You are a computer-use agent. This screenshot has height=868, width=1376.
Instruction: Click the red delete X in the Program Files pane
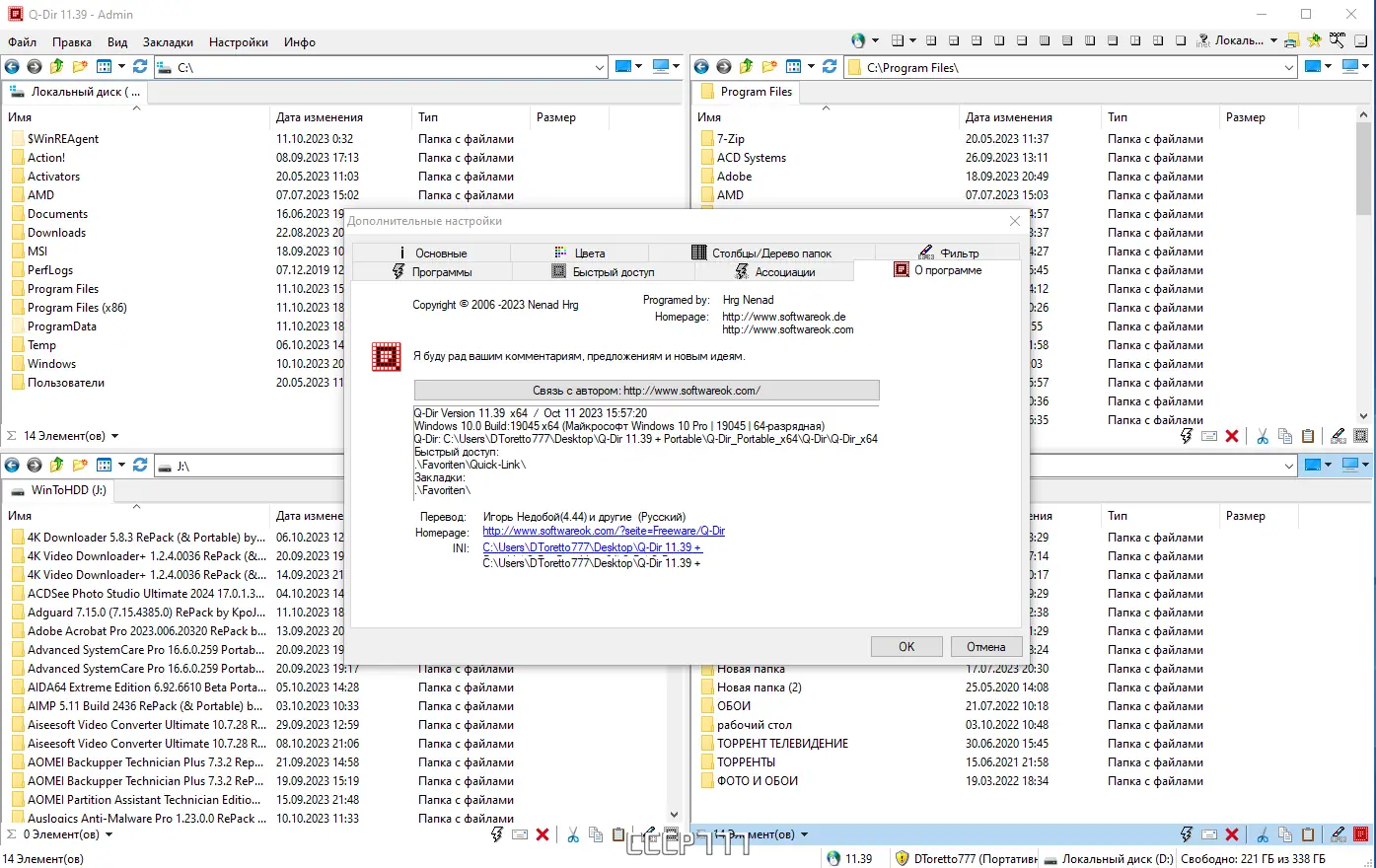1232,436
